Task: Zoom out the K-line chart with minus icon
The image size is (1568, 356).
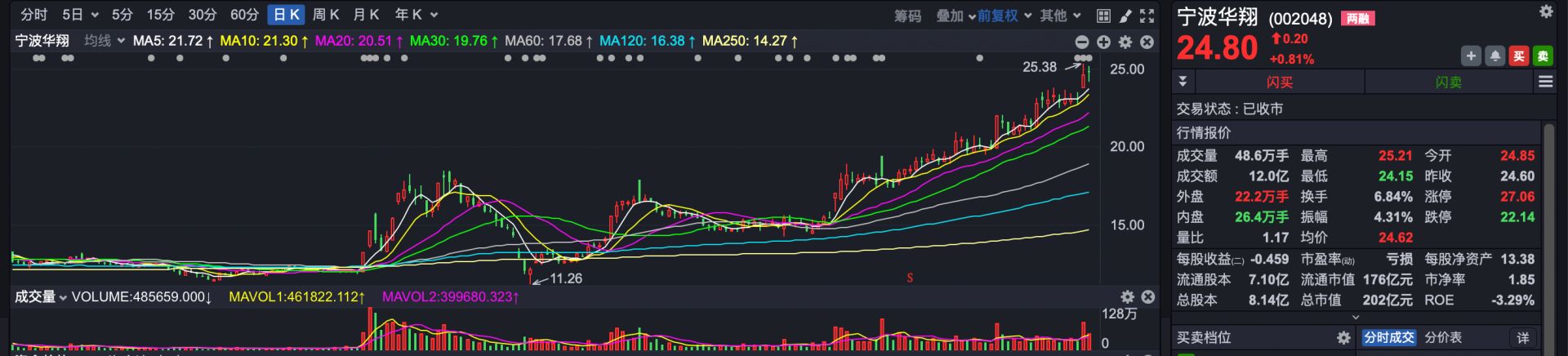Action: (x=1082, y=42)
